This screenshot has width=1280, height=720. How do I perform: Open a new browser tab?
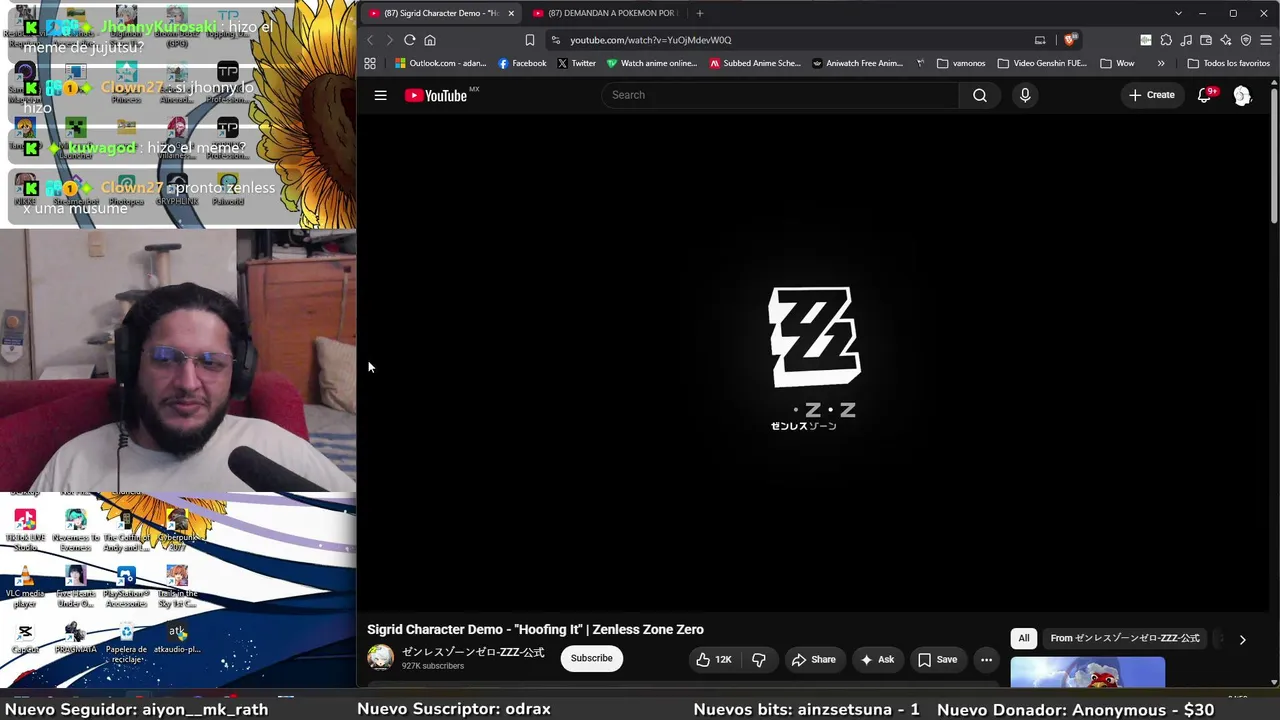pos(700,13)
